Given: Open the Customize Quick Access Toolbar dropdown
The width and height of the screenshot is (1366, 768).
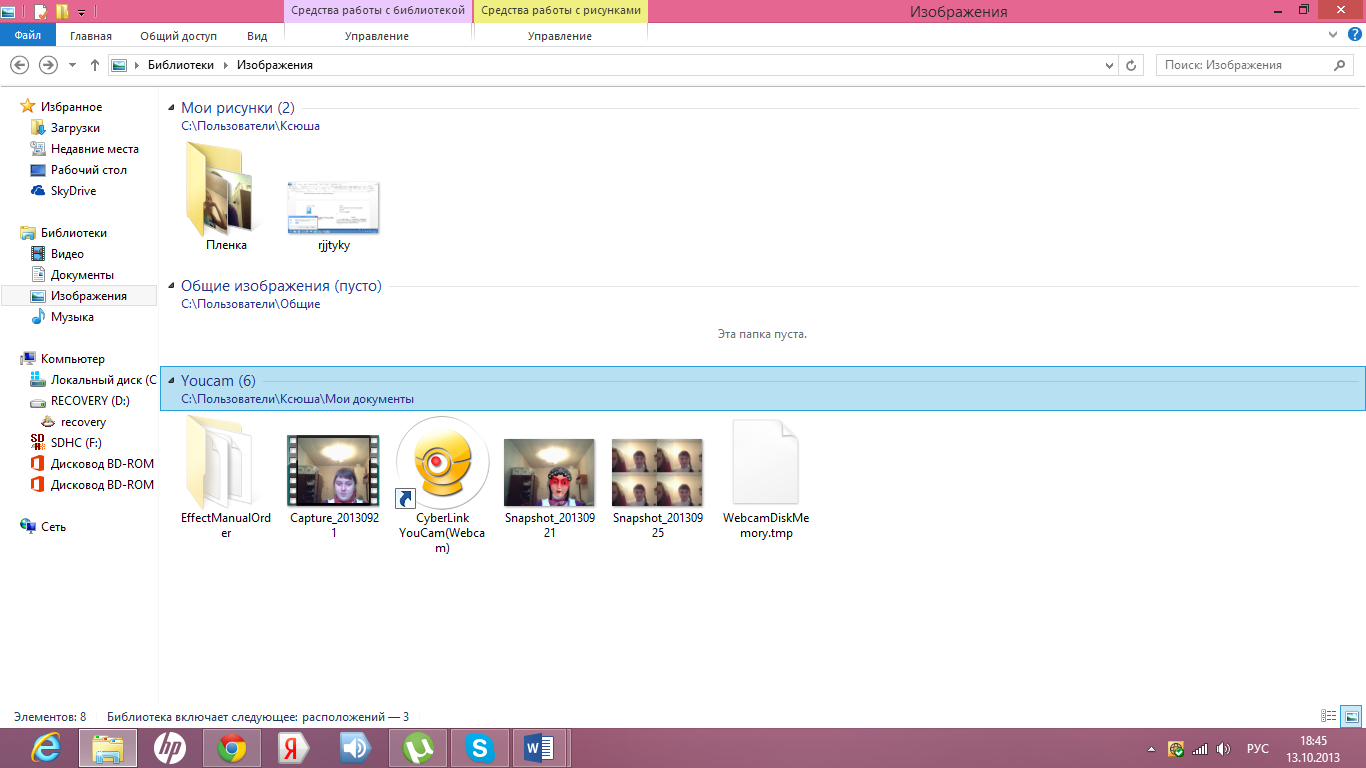Looking at the screenshot, I should coord(81,13).
